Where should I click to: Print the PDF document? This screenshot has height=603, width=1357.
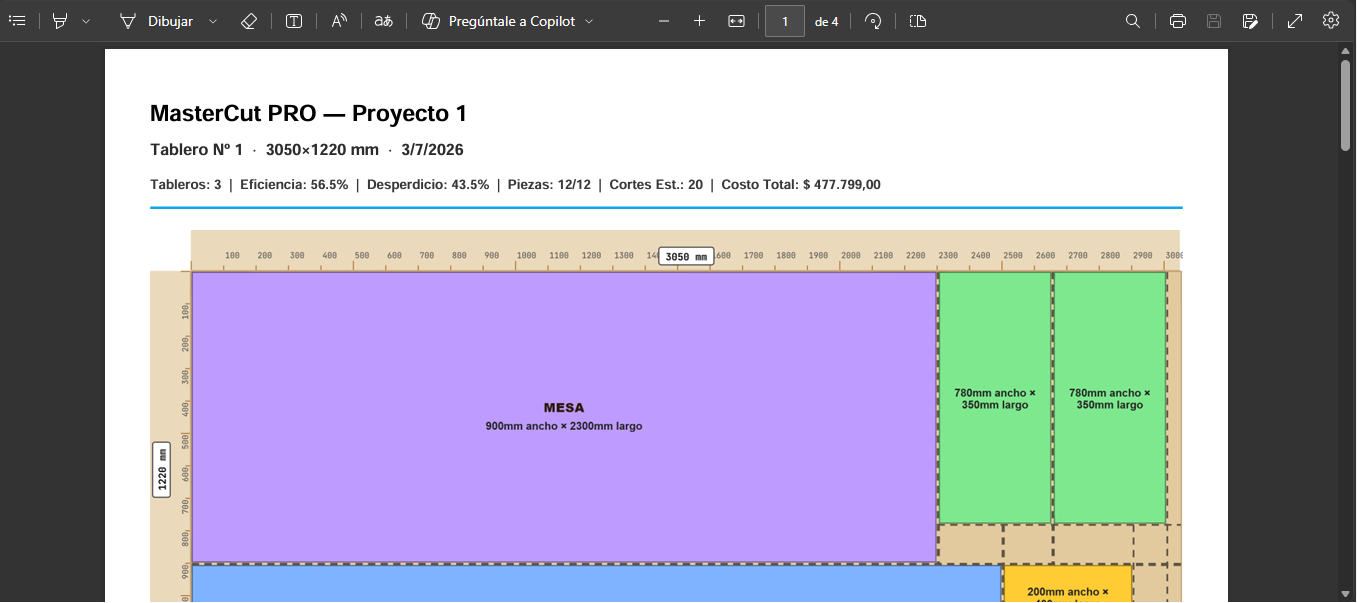[x=1178, y=21]
